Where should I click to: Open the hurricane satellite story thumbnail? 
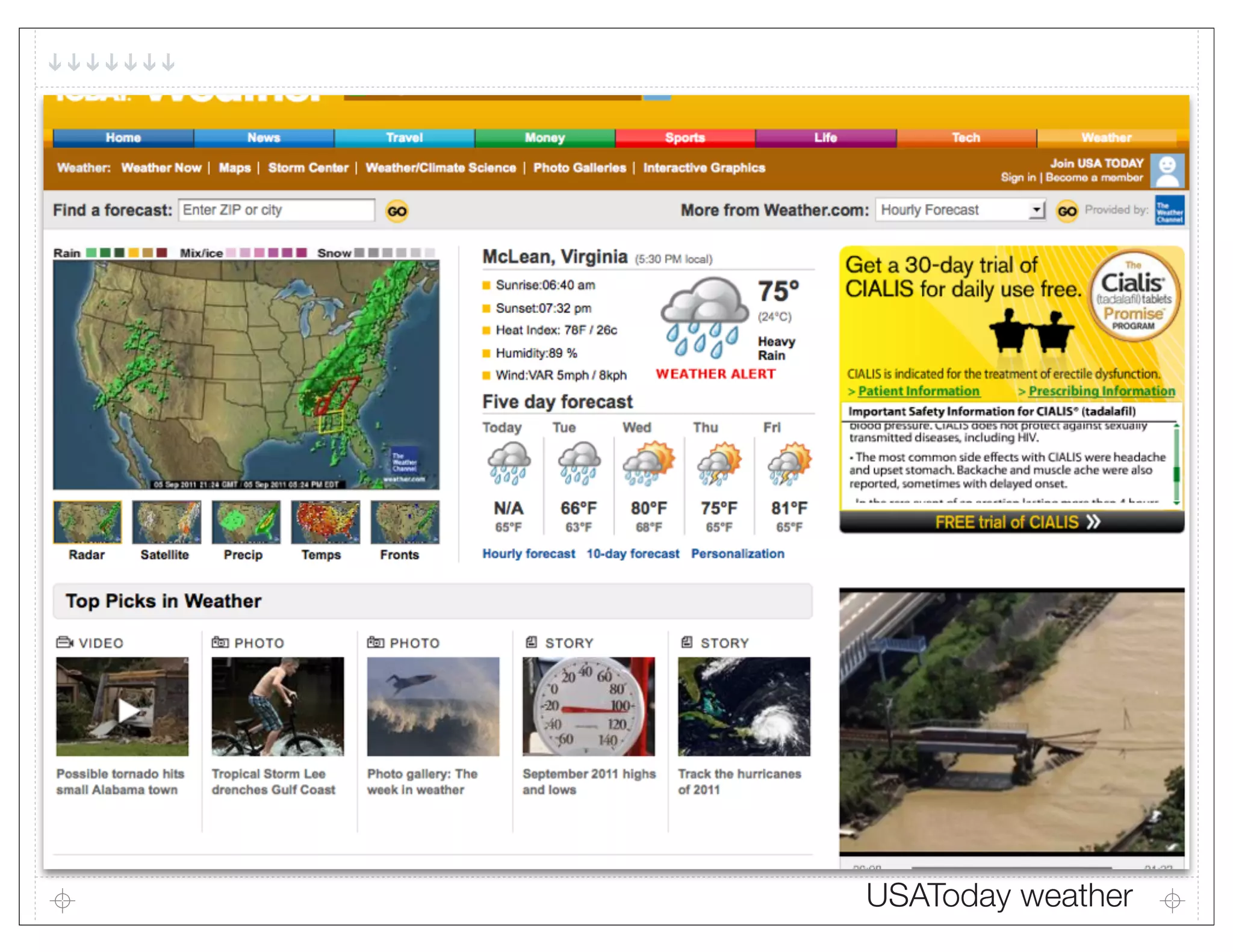pyautogui.click(x=744, y=706)
